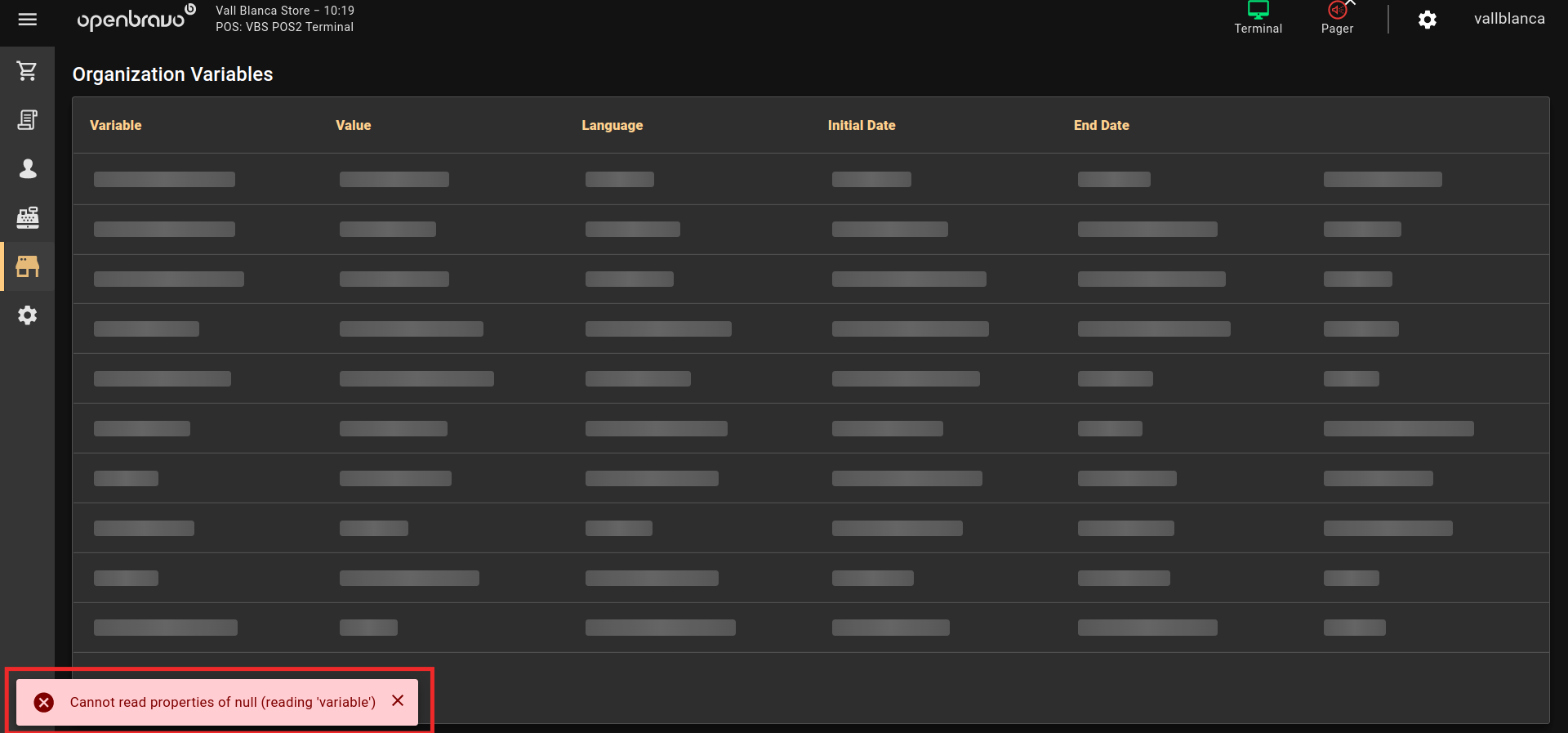The image size is (1568, 733).
Task: Click the Vall Blanca Store terminal info
Action: tap(284, 19)
